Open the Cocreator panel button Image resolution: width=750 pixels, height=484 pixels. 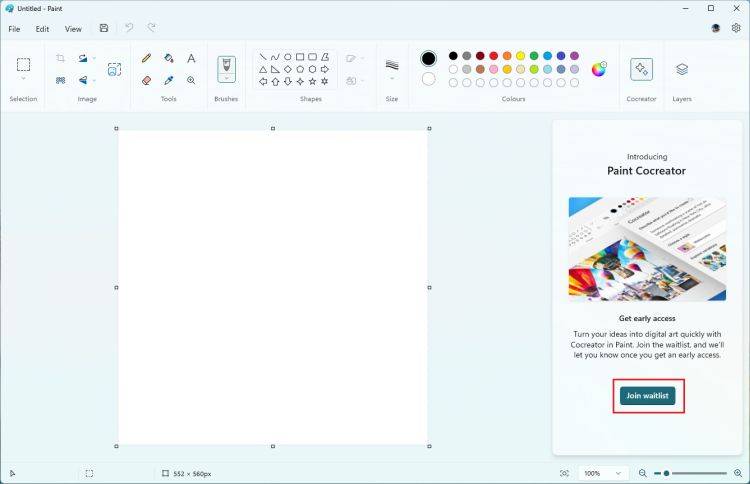coord(641,69)
